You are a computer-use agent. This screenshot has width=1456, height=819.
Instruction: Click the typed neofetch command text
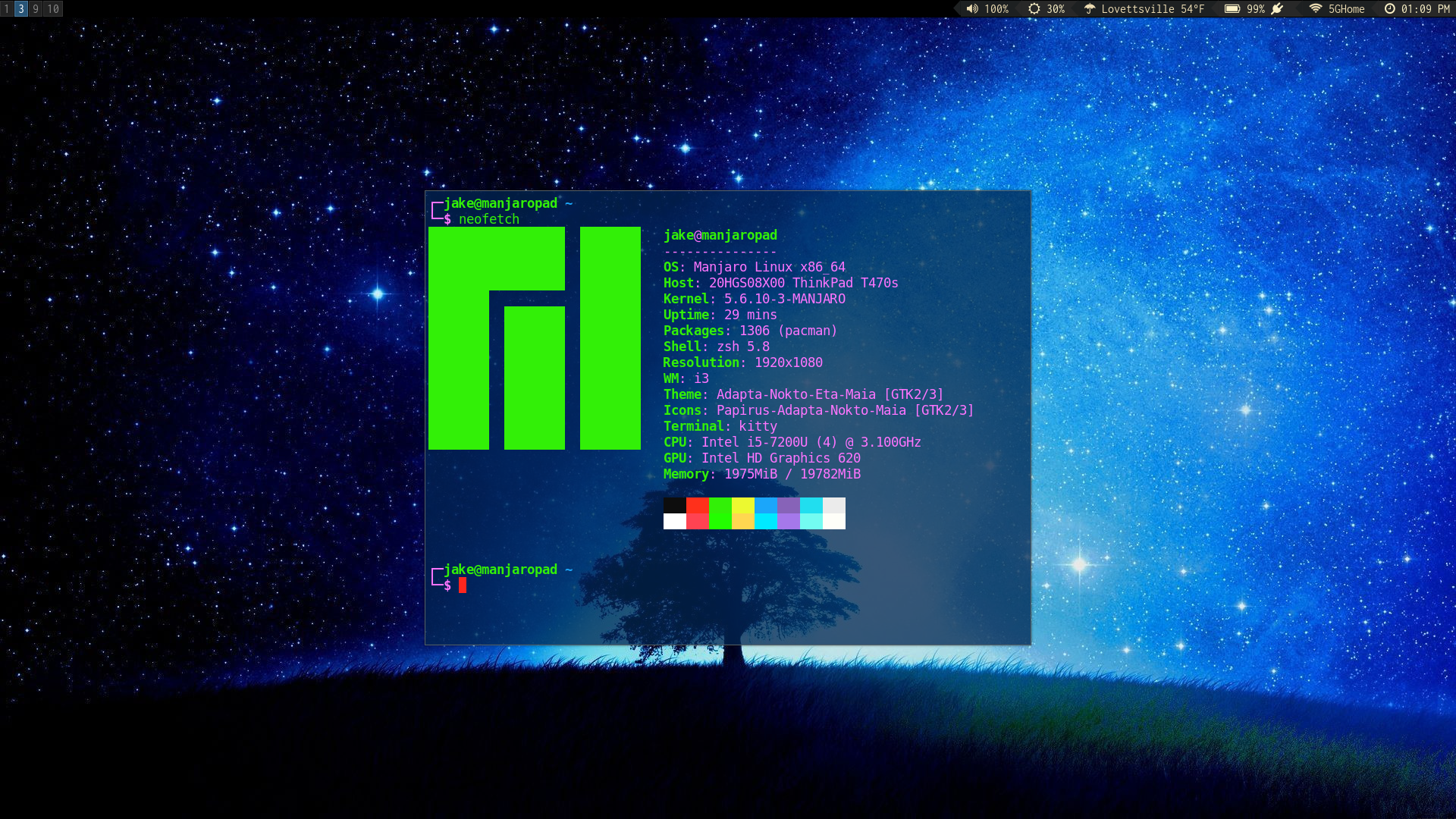click(x=489, y=219)
